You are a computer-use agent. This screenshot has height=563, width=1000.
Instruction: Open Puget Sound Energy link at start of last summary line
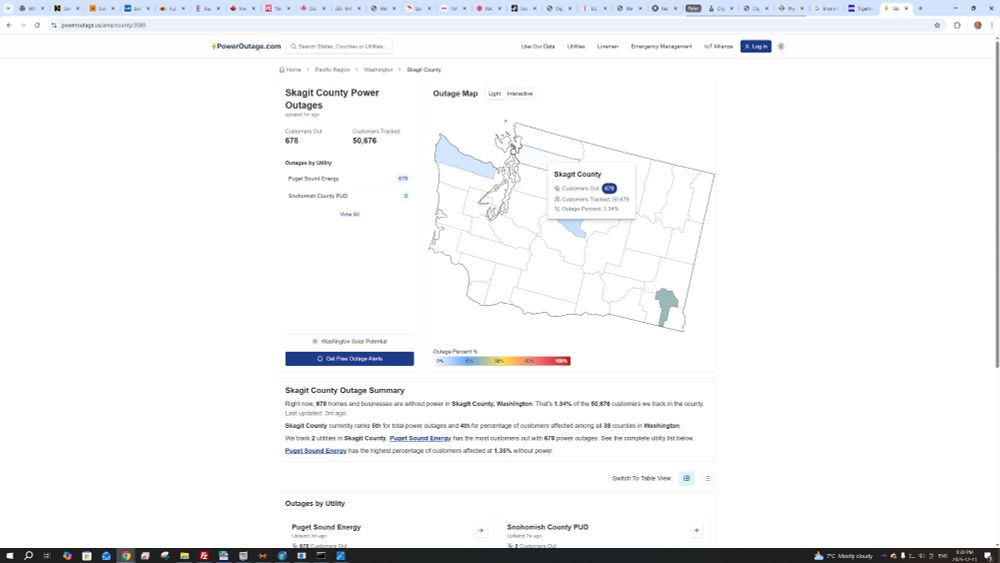point(316,451)
